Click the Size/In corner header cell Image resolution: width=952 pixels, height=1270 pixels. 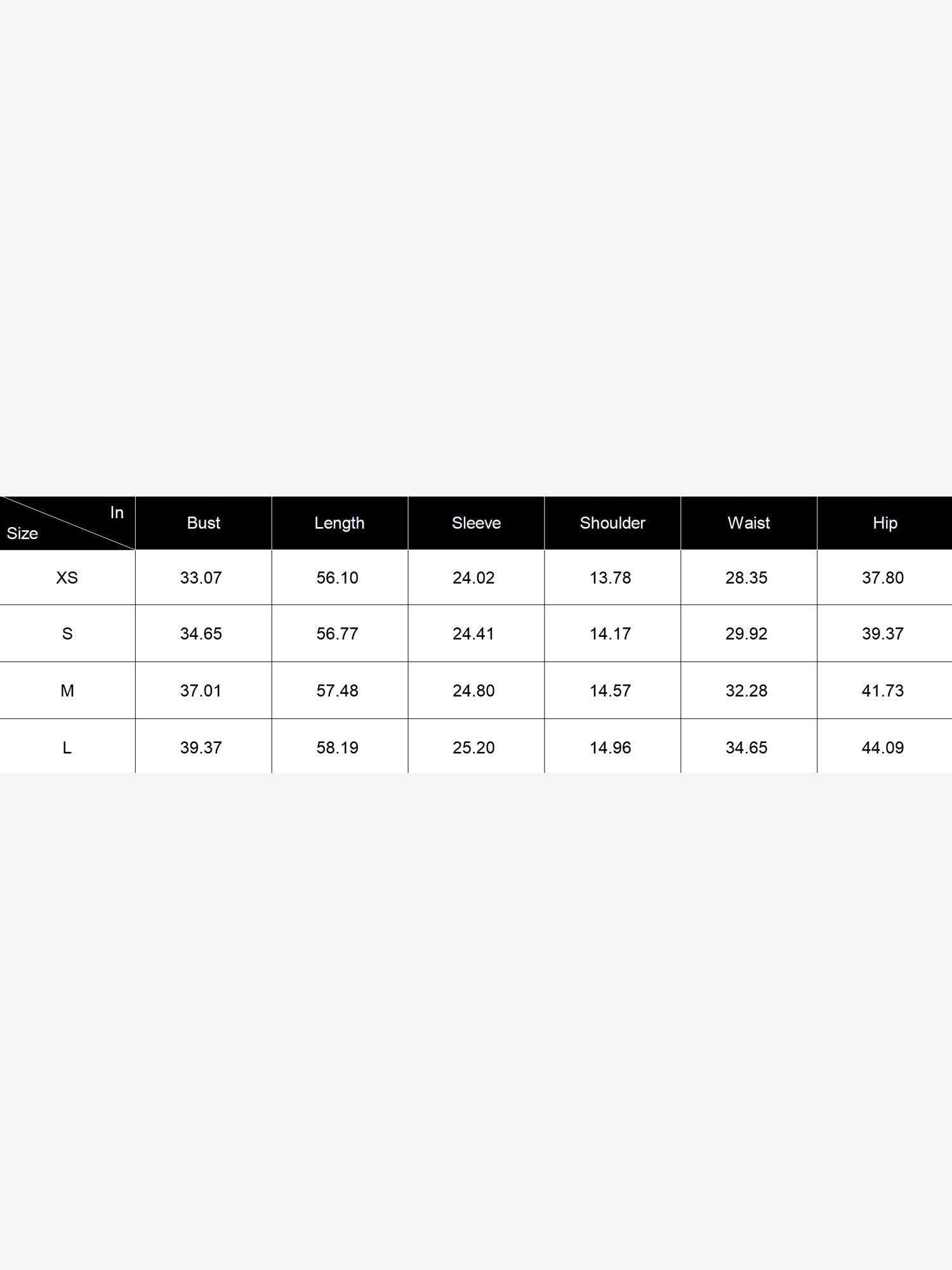click(67, 523)
